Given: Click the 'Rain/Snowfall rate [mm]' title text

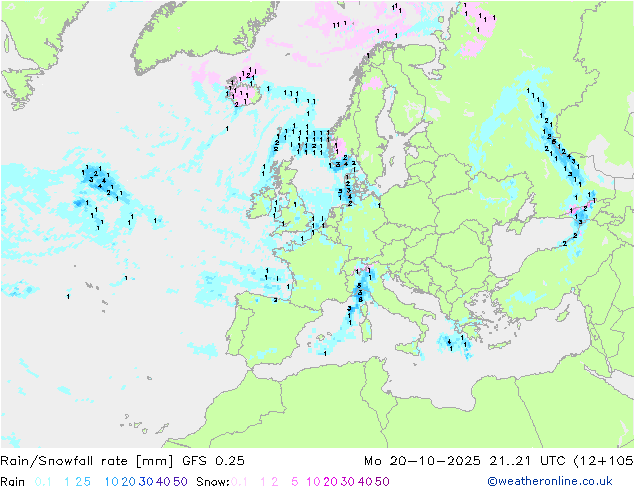Looking at the screenshot, I should coord(87,461).
